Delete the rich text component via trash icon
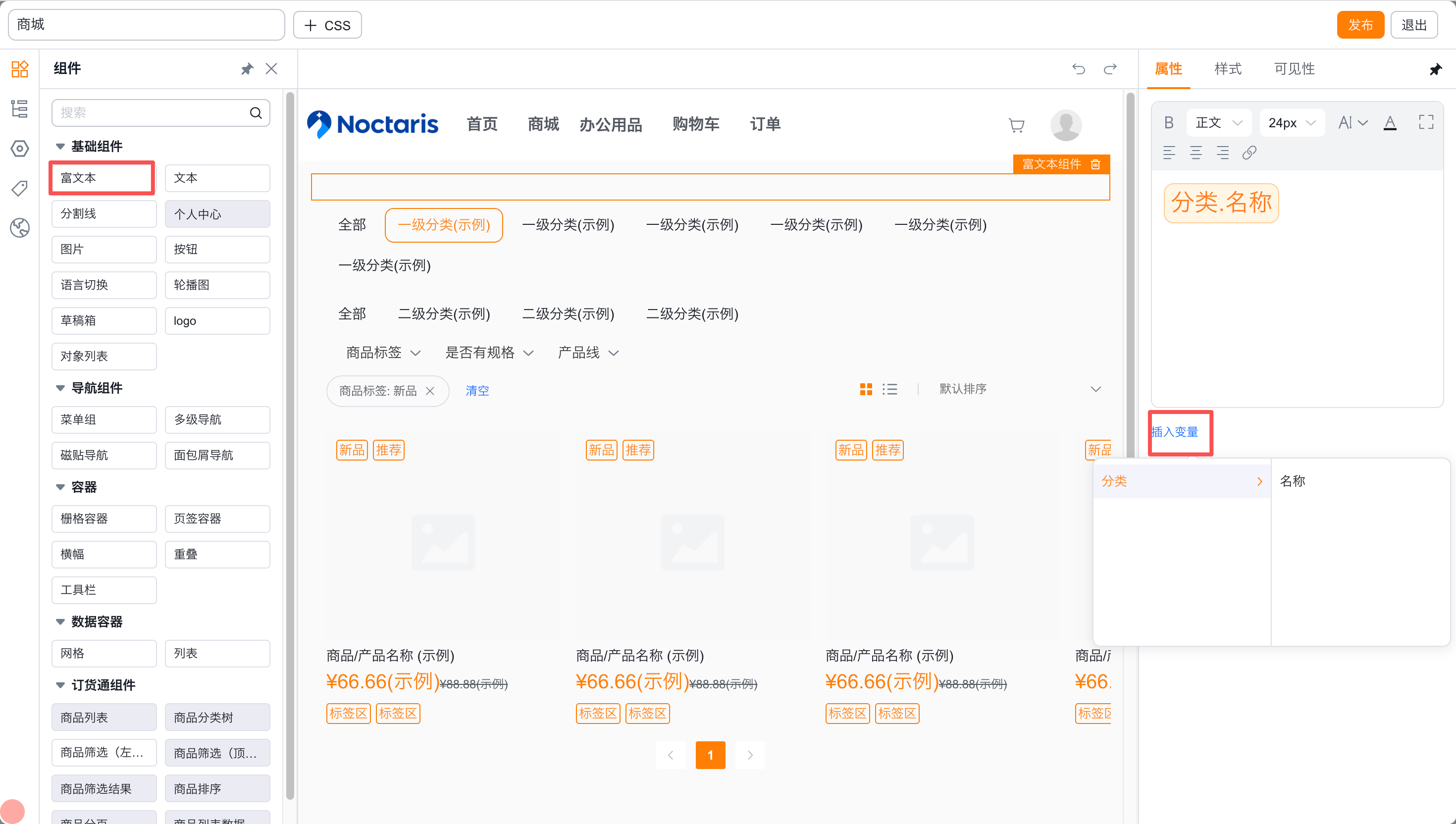 pos(1095,164)
